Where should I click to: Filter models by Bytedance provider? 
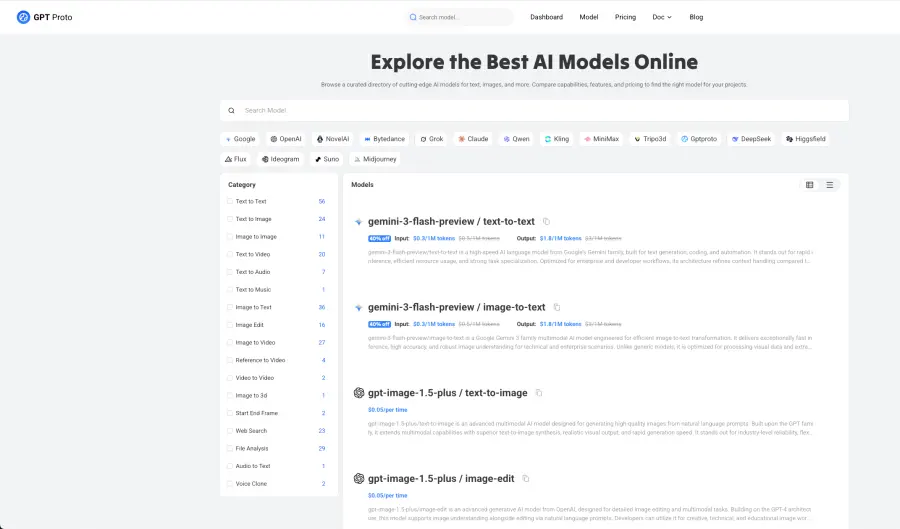pyautogui.click(x=385, y=139)
